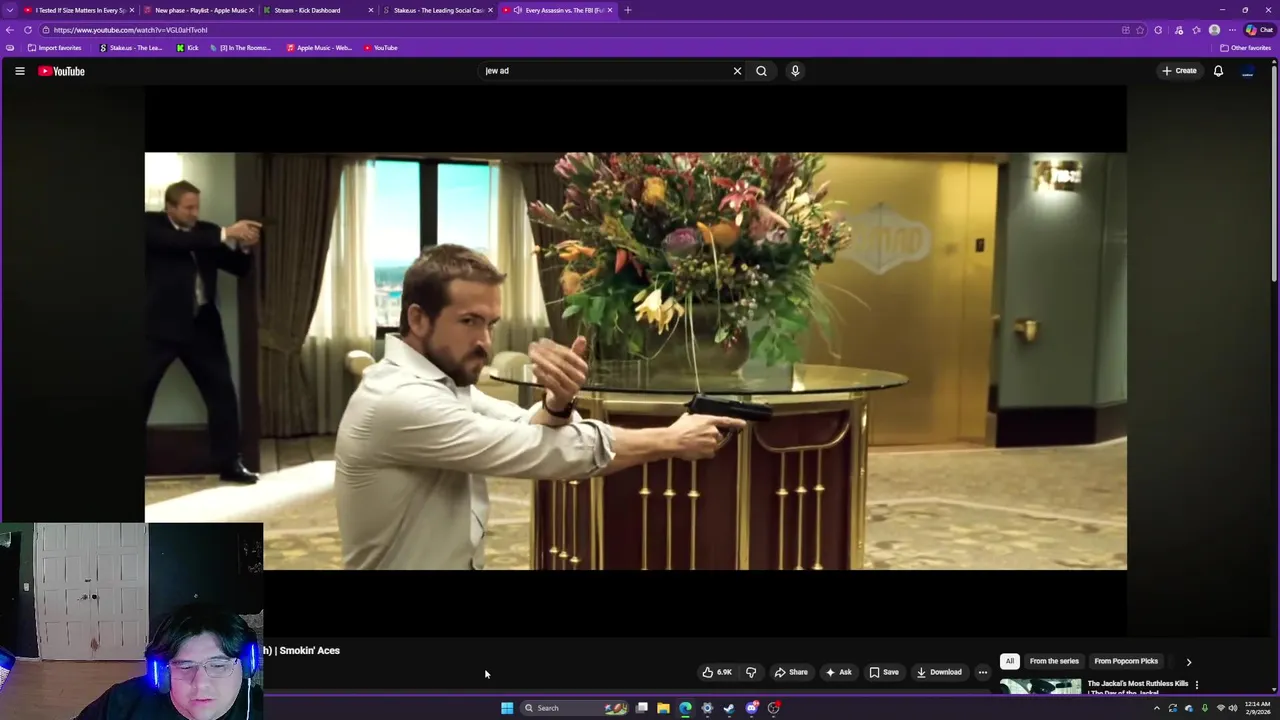Open the Stake.us bookmark
1280x720 pixels.
click(131, 48)
